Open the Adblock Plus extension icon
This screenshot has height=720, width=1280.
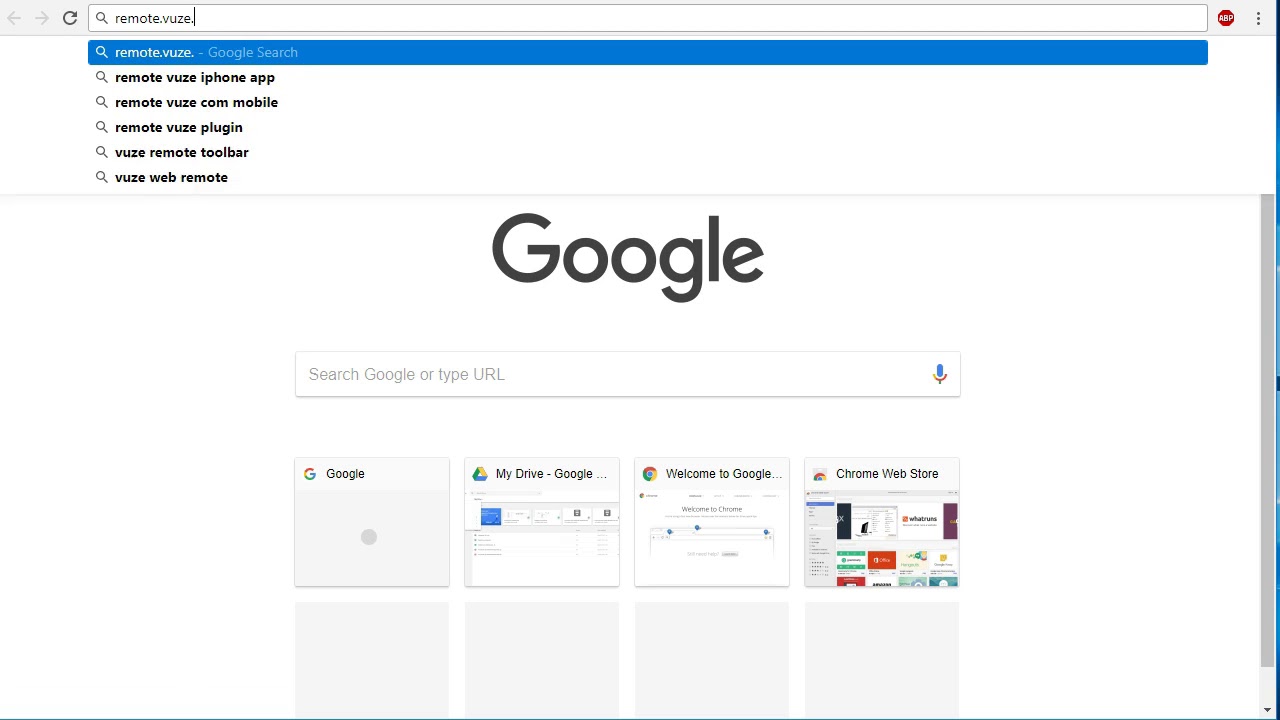[1226, 18]
